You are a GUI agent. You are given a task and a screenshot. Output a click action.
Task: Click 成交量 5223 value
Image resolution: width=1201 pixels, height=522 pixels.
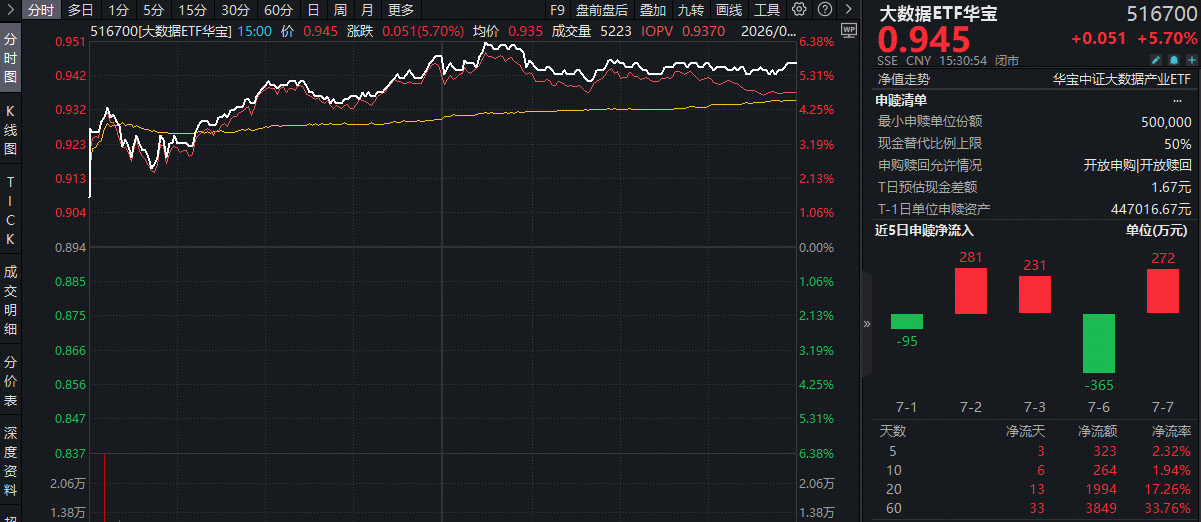click(x=618, y=31)
